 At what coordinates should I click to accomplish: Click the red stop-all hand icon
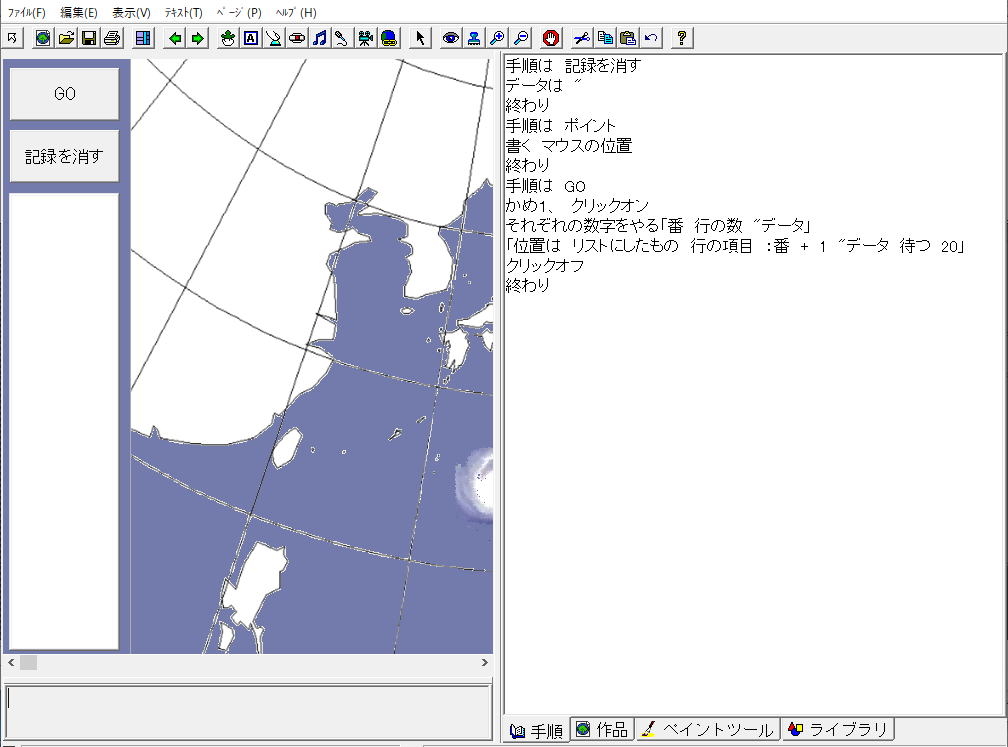[x=551, y=38]
